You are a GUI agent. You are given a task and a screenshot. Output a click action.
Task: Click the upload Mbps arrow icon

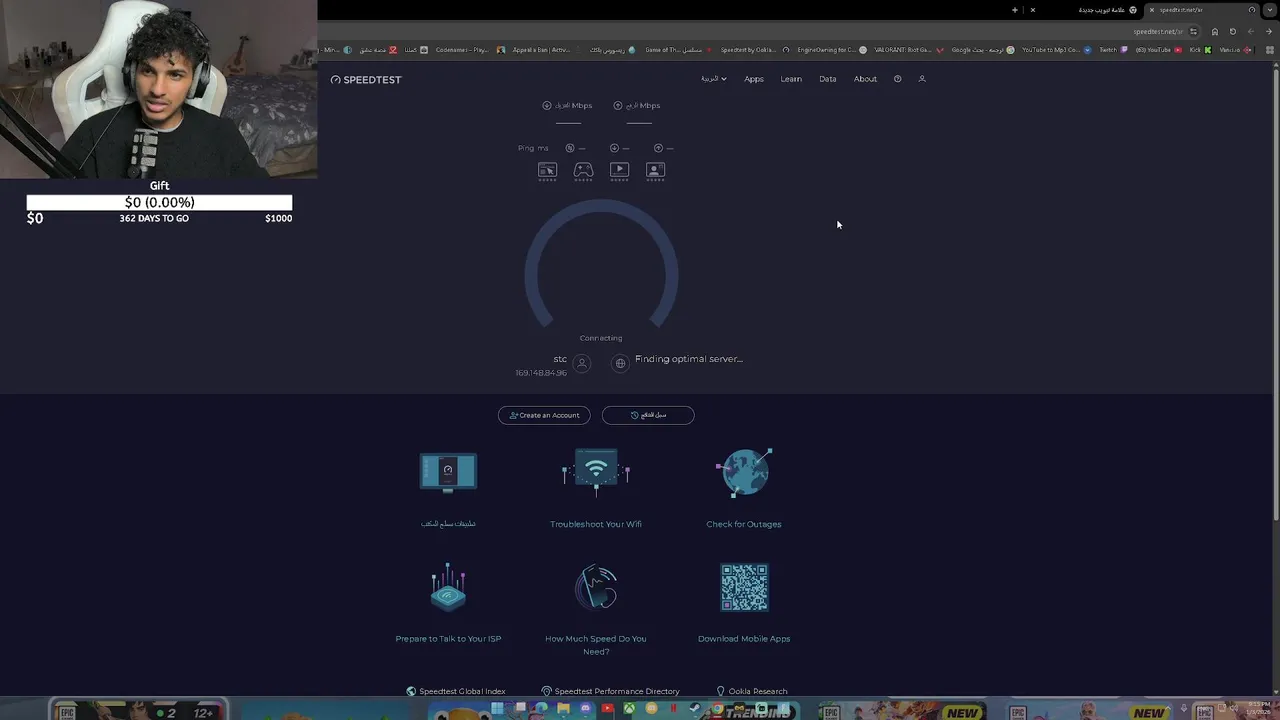618,105
